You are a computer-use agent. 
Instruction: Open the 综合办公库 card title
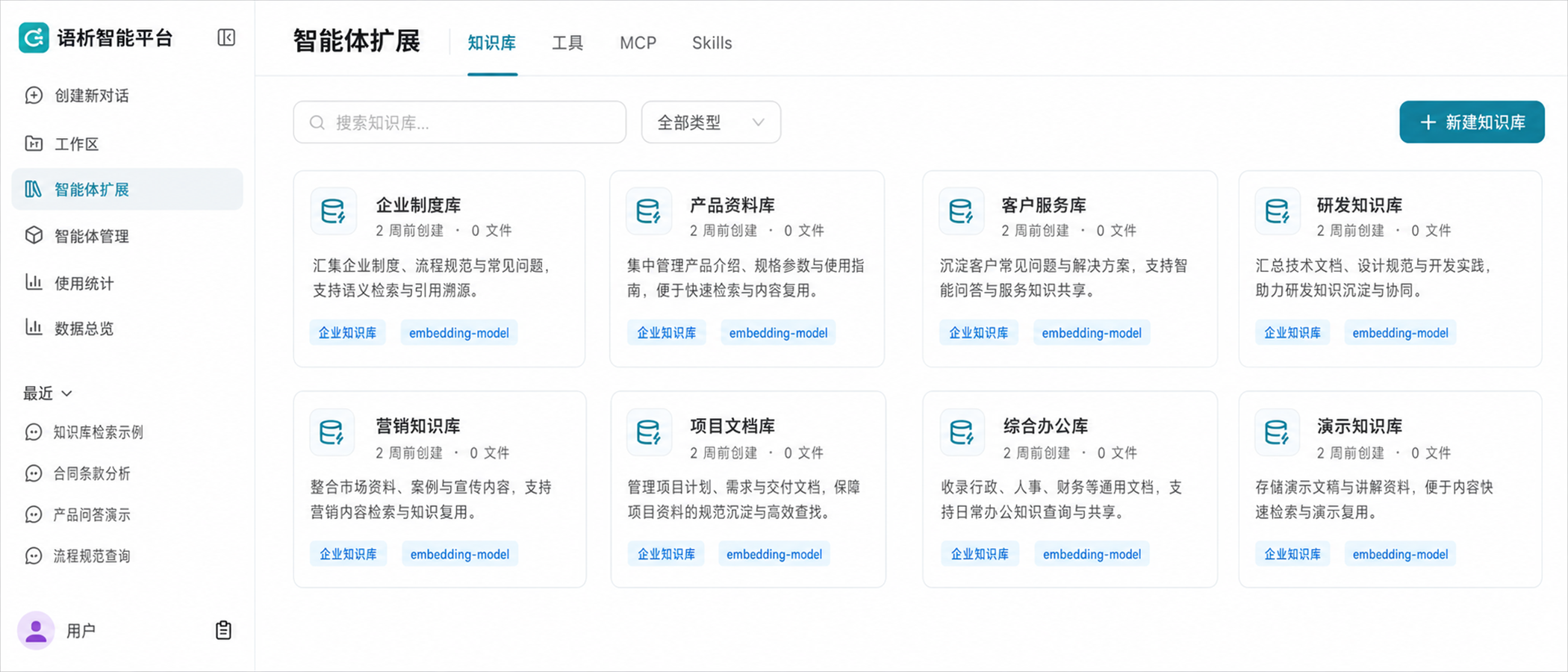point(1045,426)
